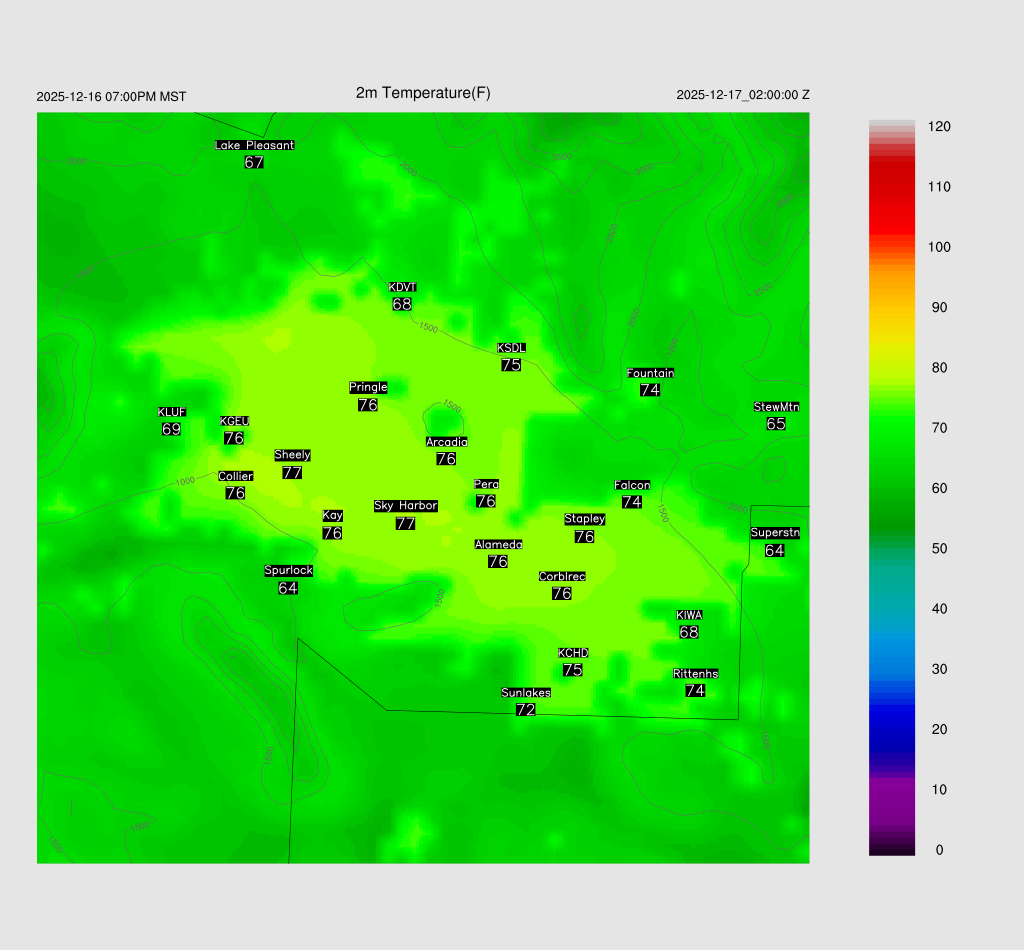The image size is (1024, 950).
Task: Click the MST local timestamp text
Action: tap(111, 97)
